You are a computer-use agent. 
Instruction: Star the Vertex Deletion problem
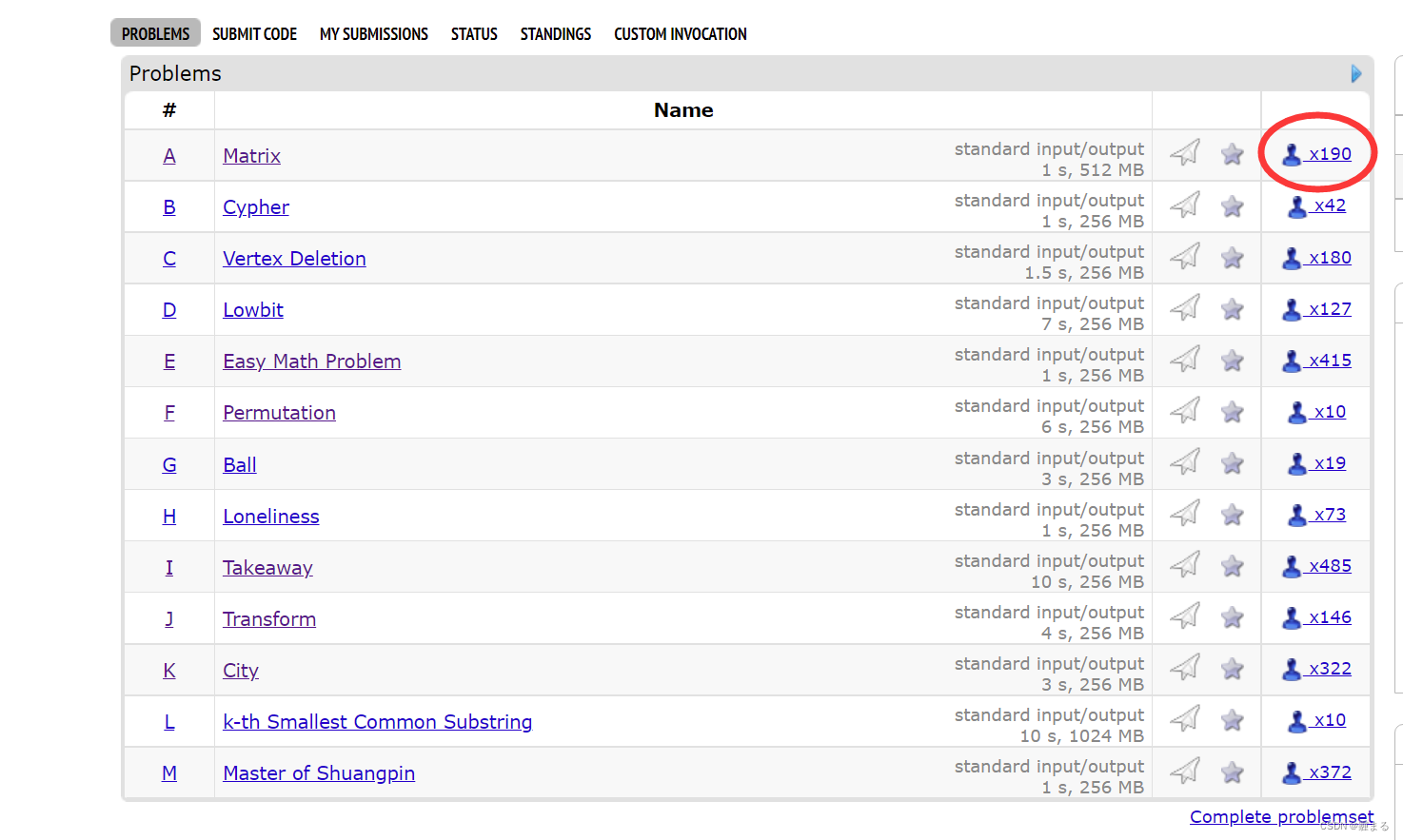[x=1233, y=257]
